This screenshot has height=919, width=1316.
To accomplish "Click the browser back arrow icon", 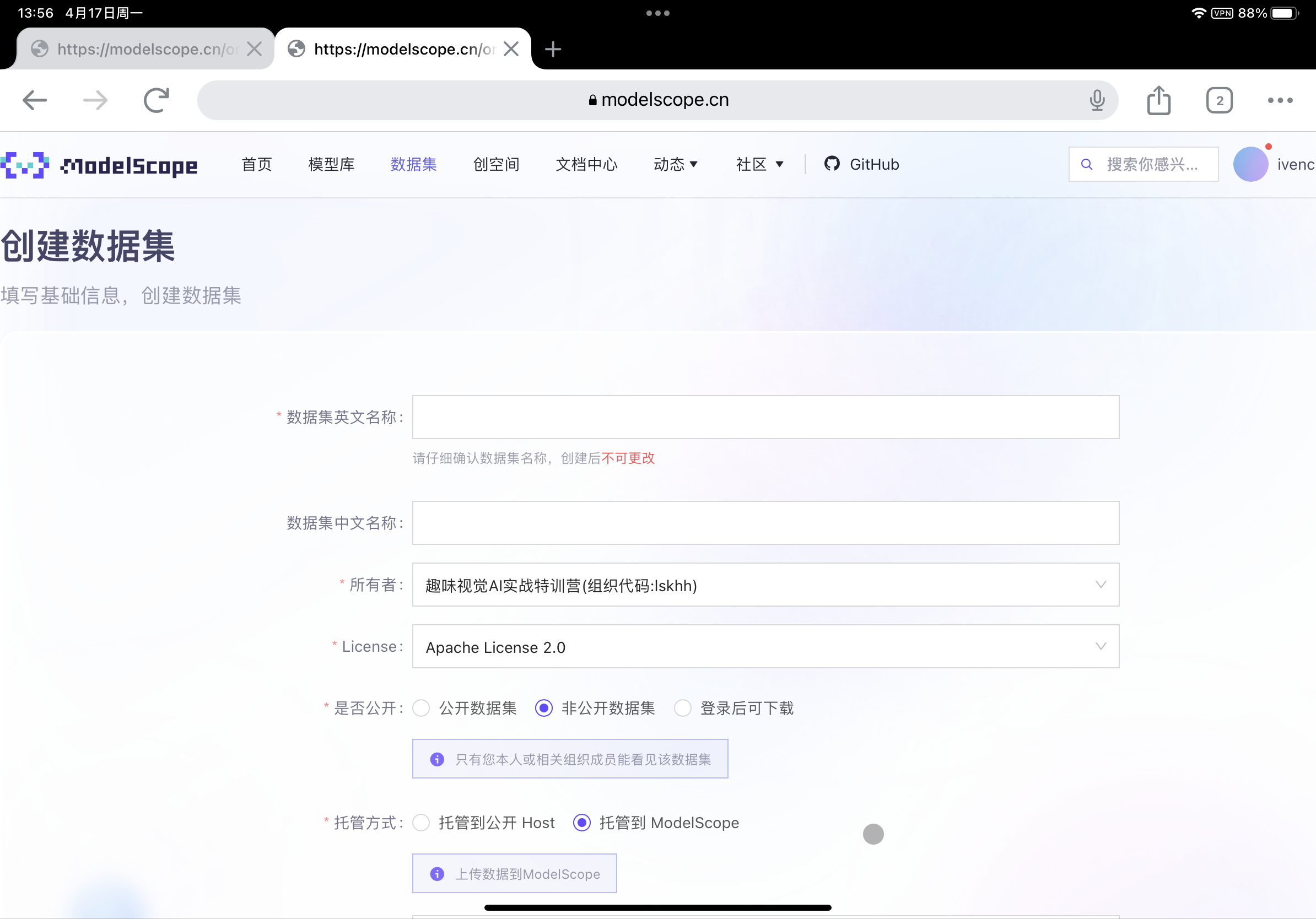I will [x=34, y=100].
